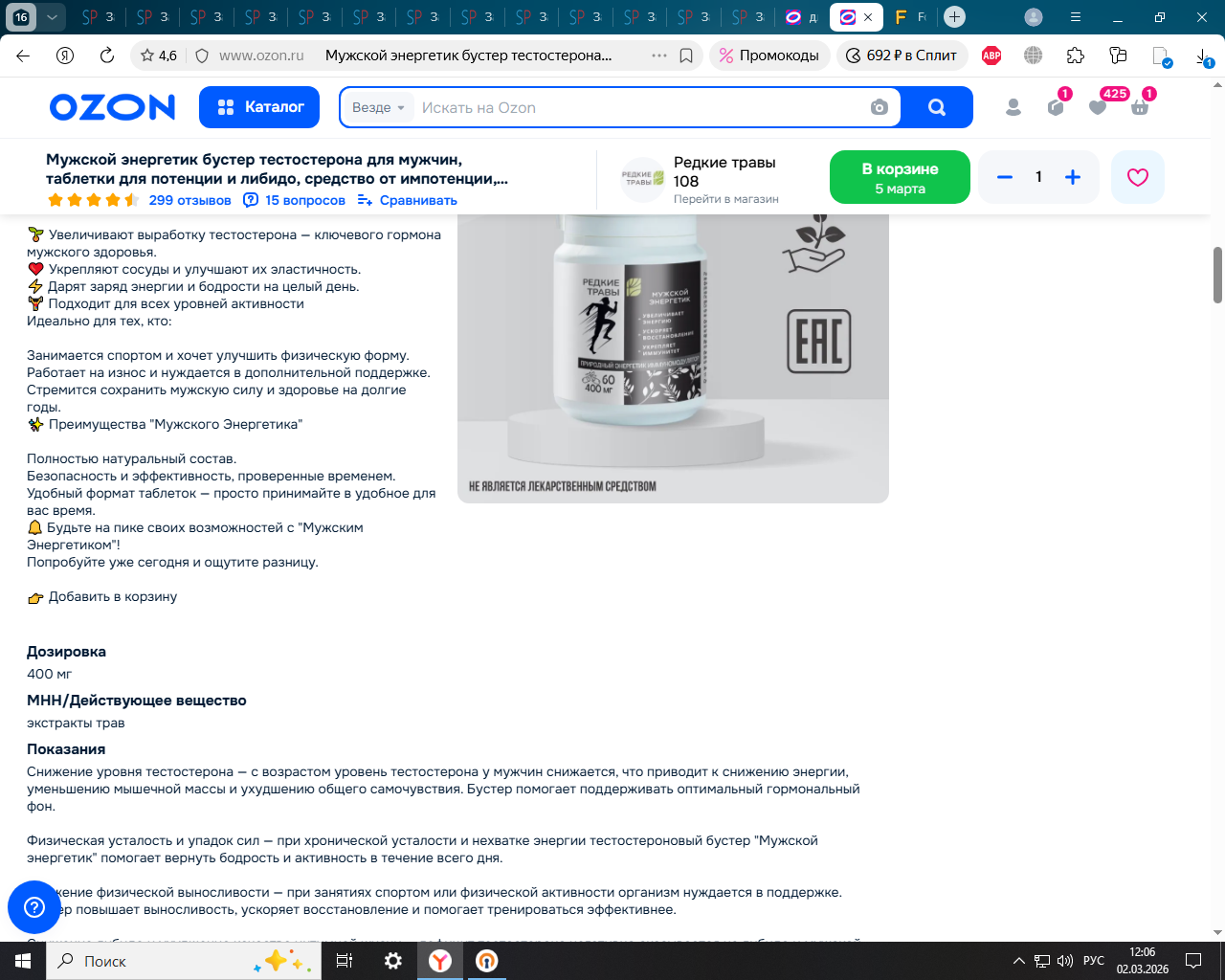Open the shopping cart basket icon

click(1139, 107)
